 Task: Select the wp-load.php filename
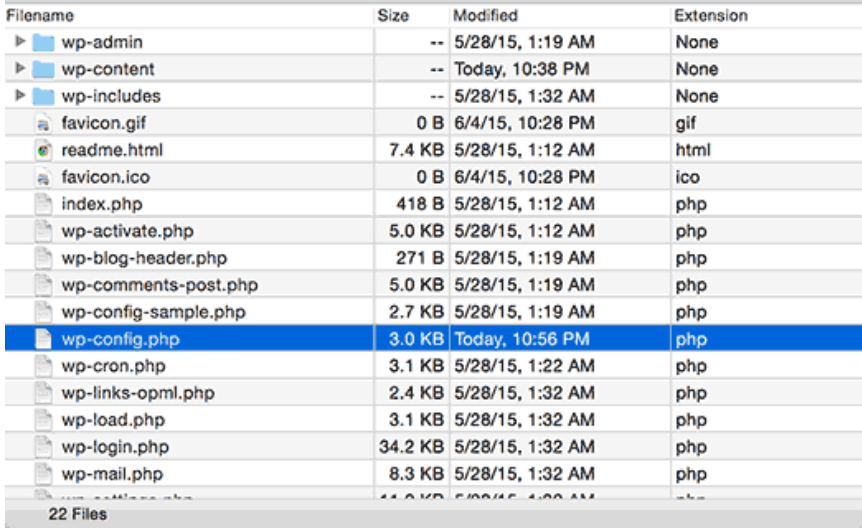point(113,419)
